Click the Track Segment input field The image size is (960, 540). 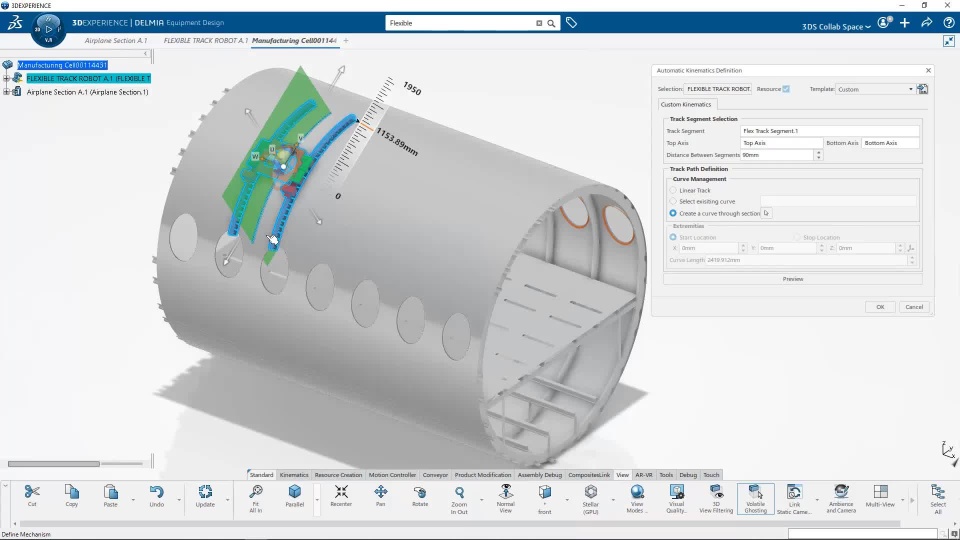pyautogui.click(x=829, y=131)
